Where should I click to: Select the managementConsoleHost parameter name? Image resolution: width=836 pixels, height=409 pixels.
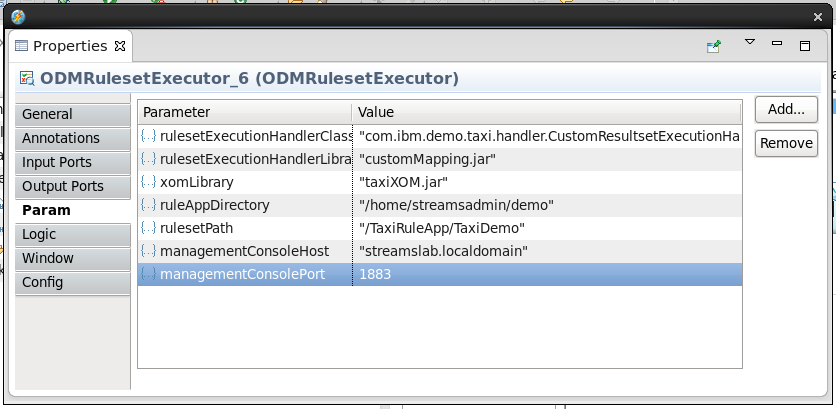click(244, 251)
